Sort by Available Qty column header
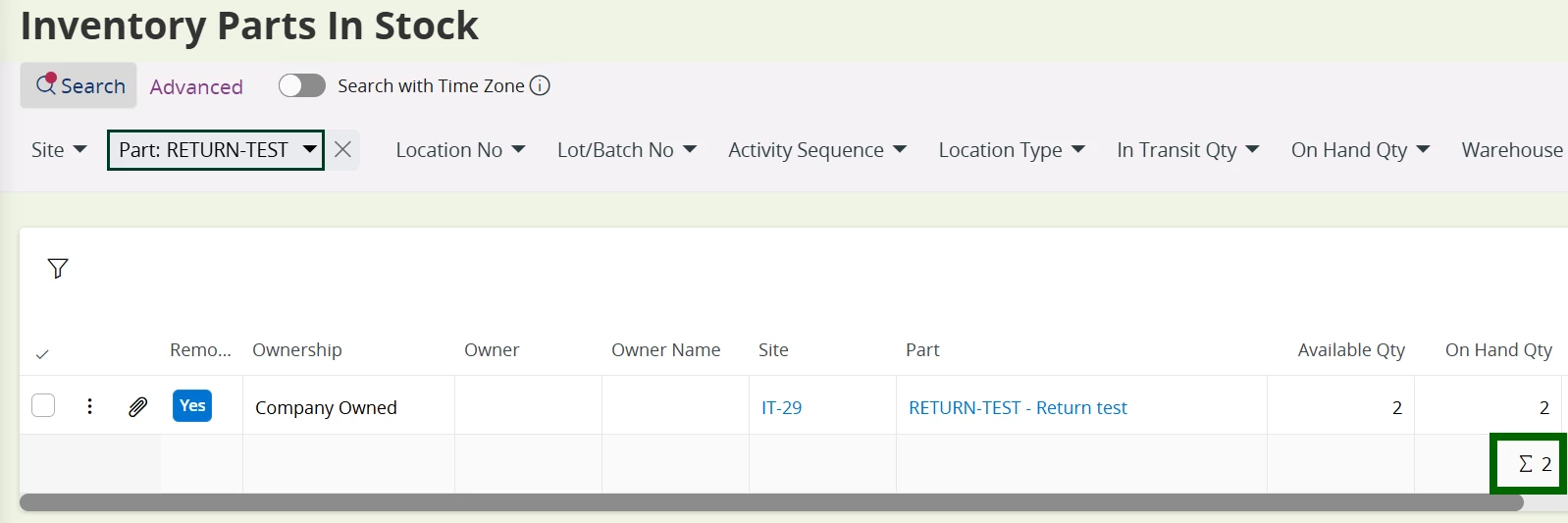Image resolution: width=1568 pixels, height=523 pixels. (1350, 350)
